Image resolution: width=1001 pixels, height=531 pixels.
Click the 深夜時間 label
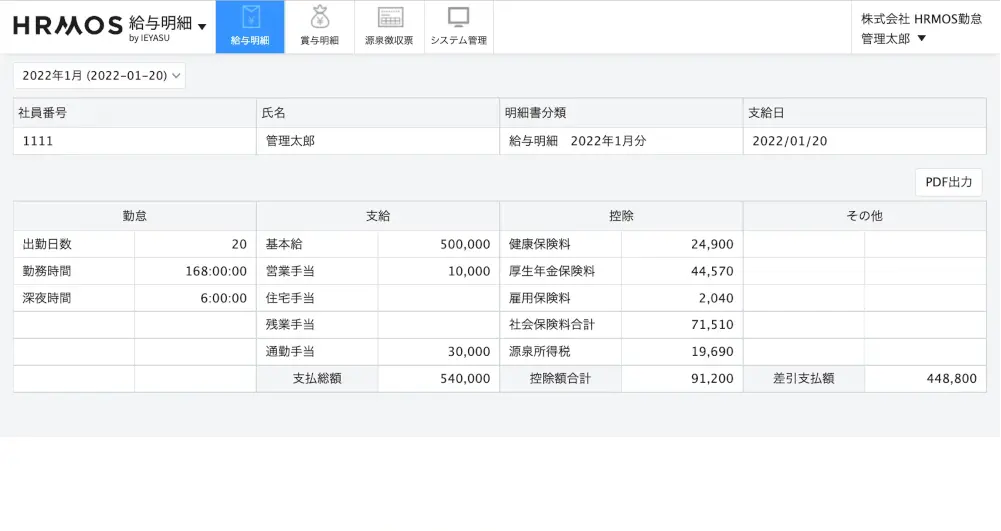point(47,298)
